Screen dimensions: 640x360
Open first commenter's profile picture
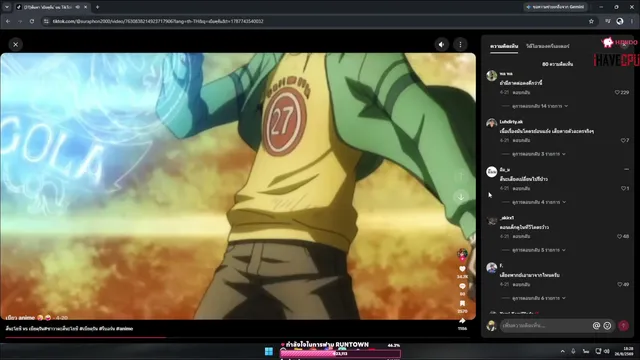[491, 76]
